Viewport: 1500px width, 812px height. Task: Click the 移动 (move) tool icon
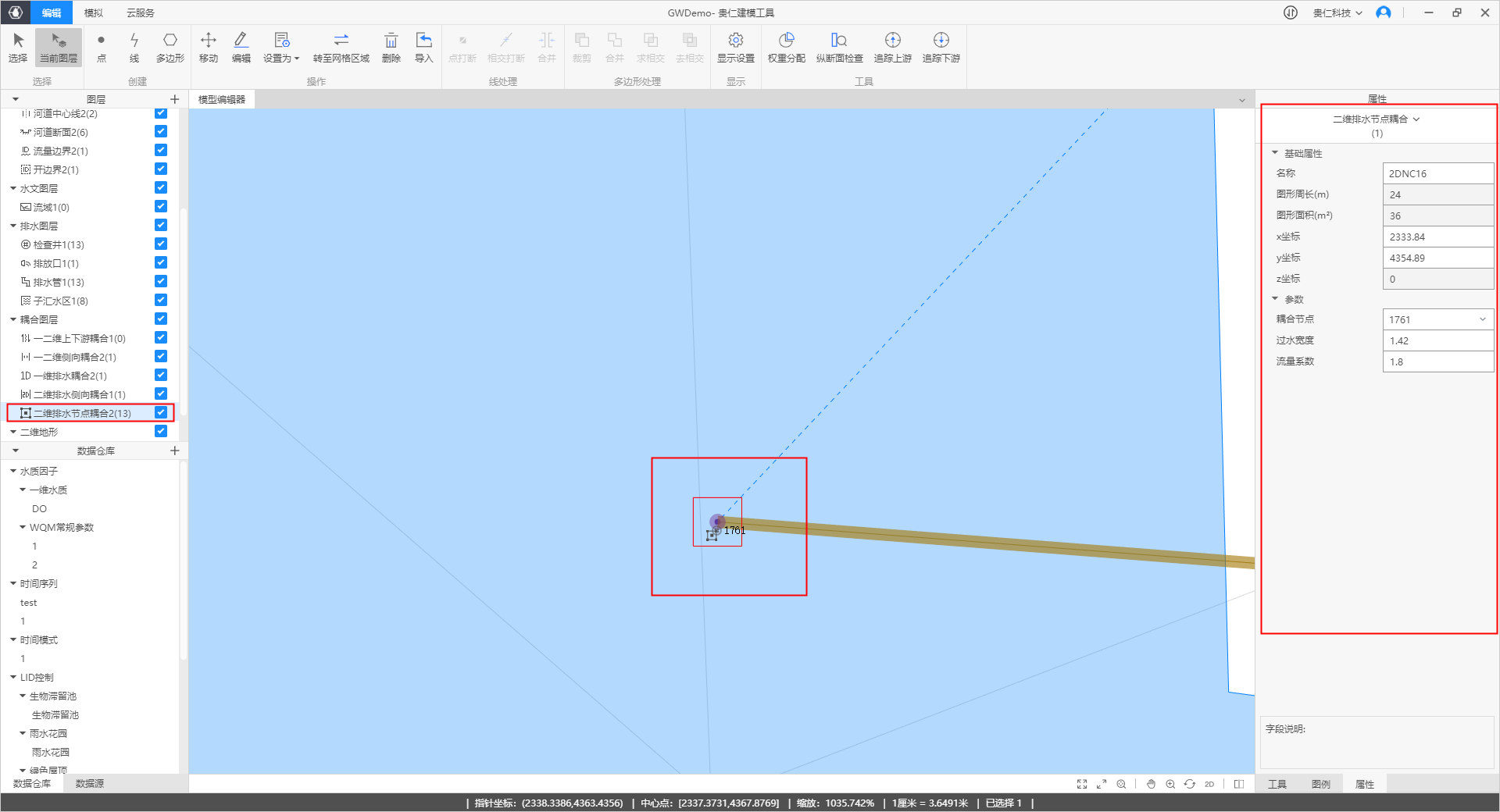coord(209,47)
